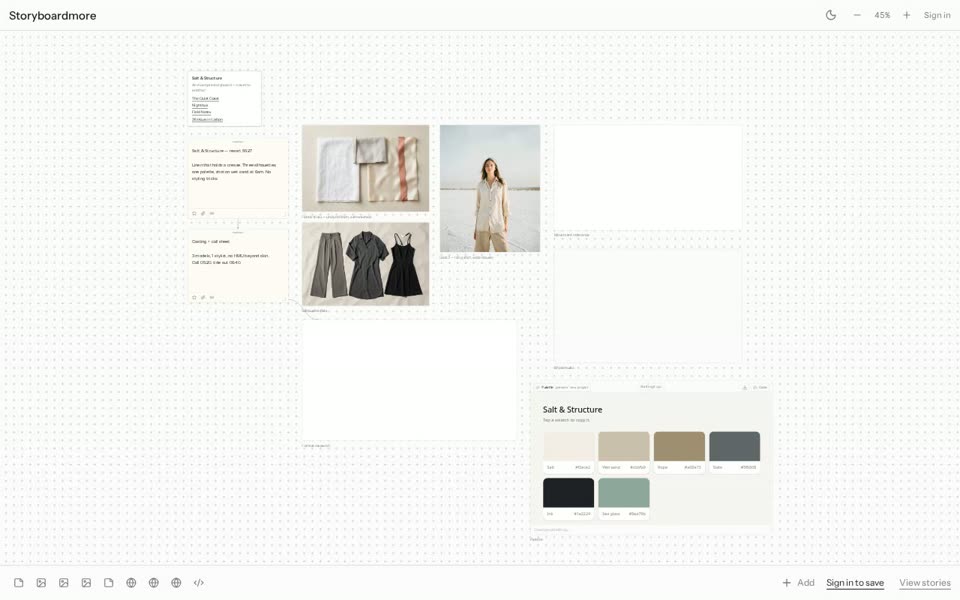Click the link icon on the casting note
The image size is (960, 600).
[x=203, y=298]
